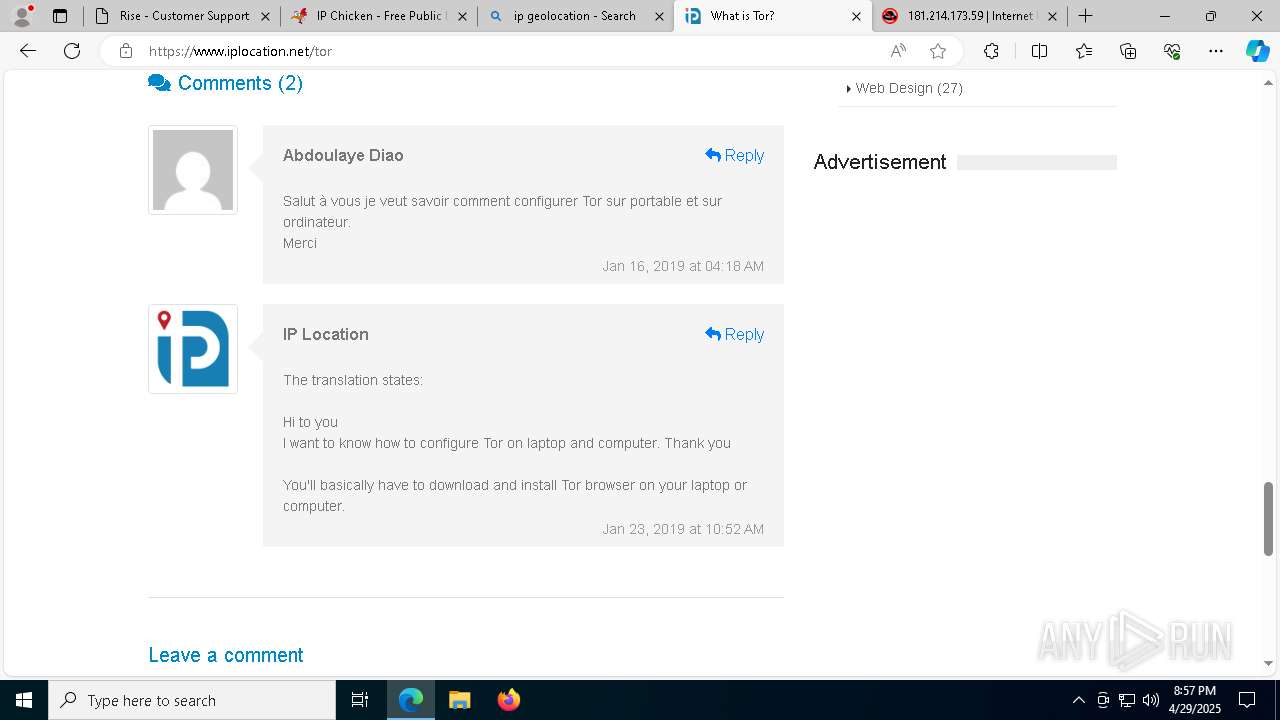Viewport: 1280px width, 720px height.
Task: Click the Jan 16, 2019 at 04:18 AM timestamp
Action: 683,266
